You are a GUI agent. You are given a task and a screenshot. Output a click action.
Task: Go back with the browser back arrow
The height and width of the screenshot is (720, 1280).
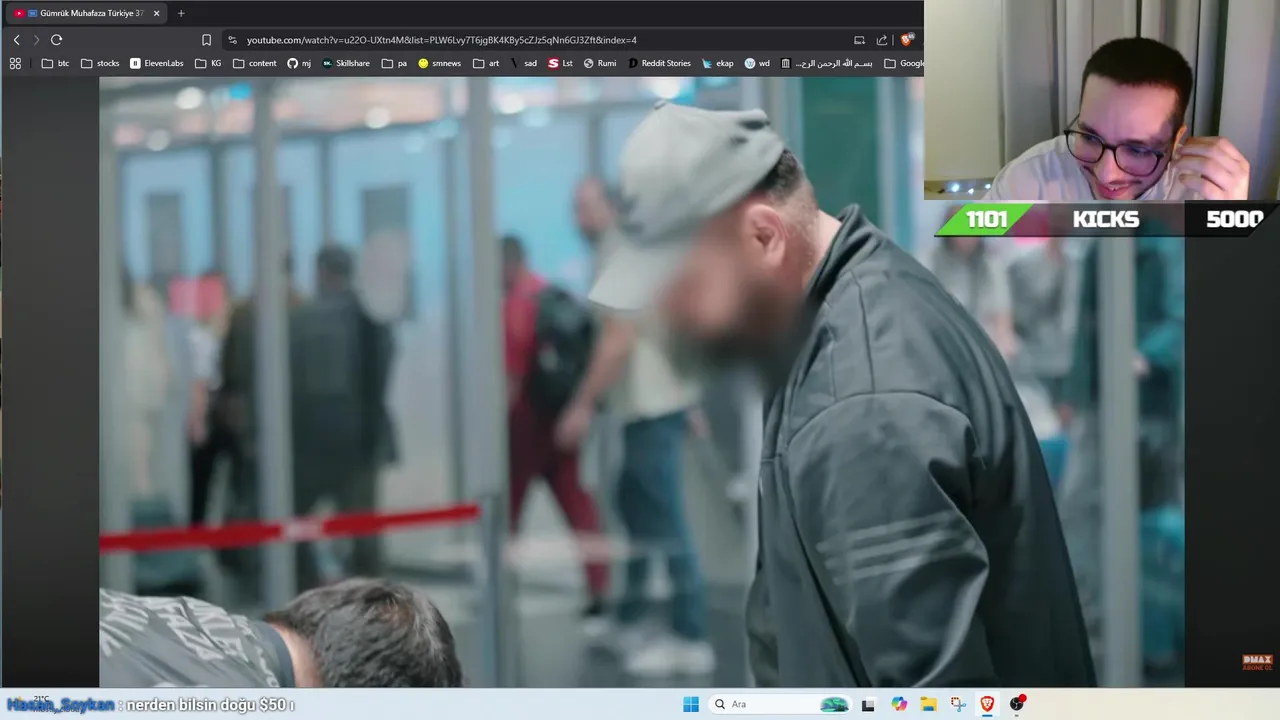click(x=16, y=40)
